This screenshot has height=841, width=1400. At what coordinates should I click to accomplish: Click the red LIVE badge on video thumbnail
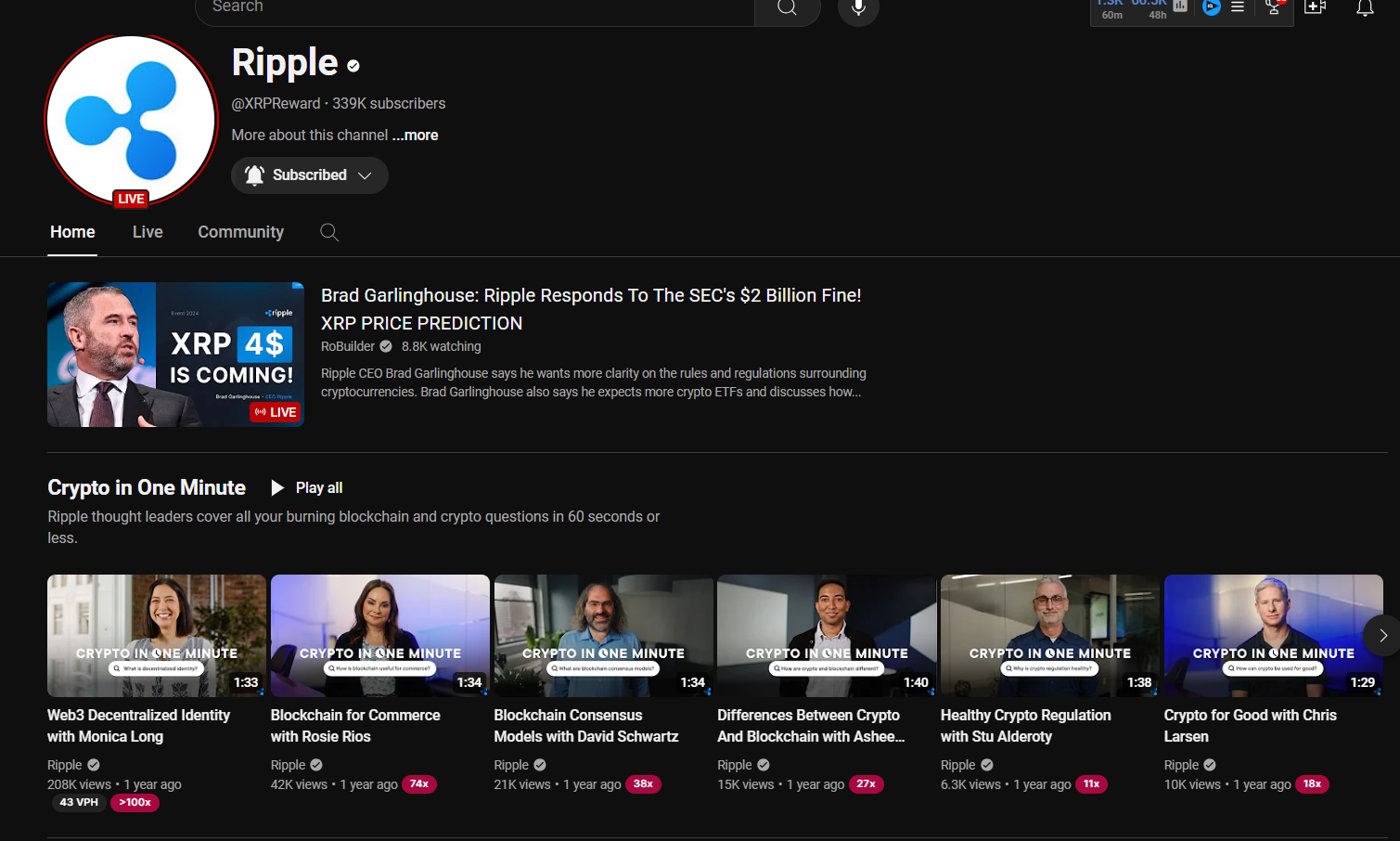coord(276,412)
